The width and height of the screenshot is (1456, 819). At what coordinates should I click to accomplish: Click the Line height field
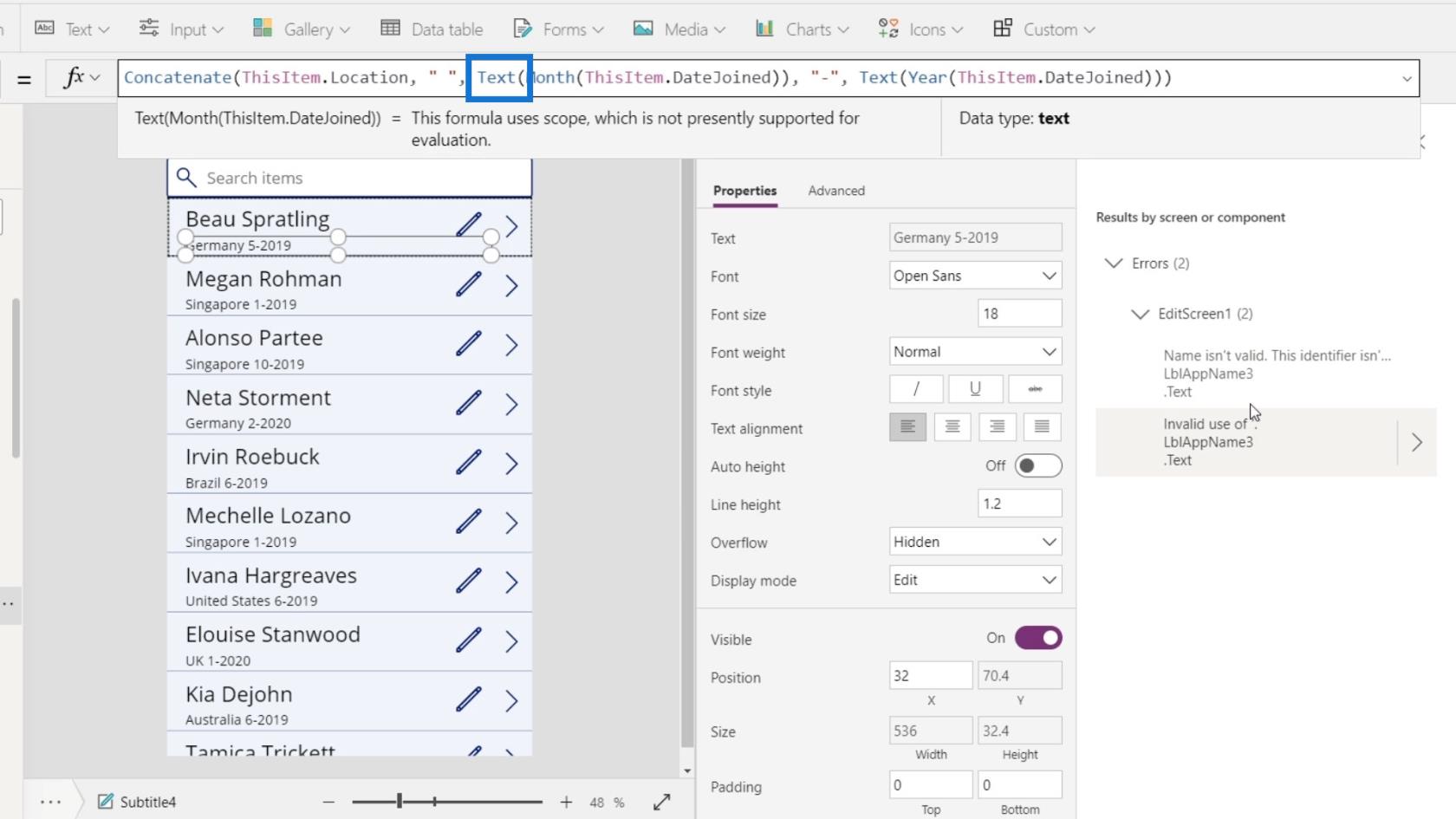point(1019,504)
